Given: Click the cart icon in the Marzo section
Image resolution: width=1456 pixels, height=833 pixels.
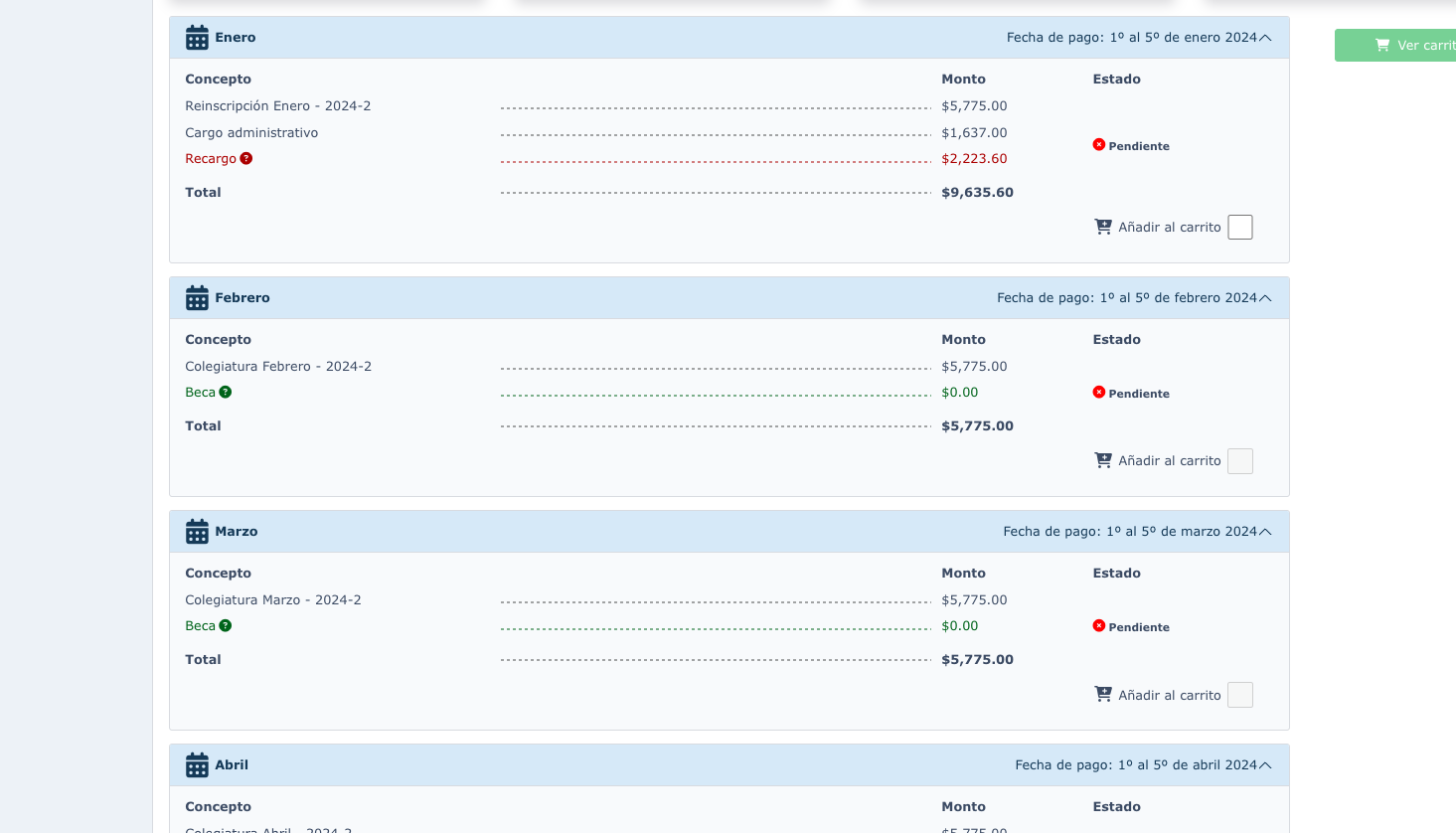Looking at the screenshot, I should [1103, 694].
